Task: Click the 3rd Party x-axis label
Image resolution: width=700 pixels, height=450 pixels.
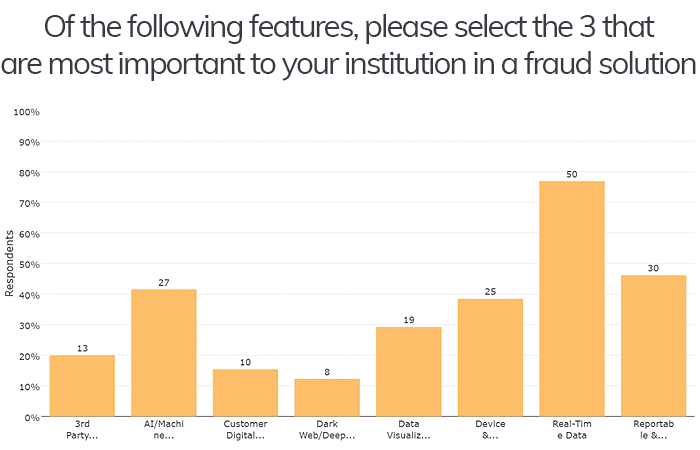Action: click(x=82, y=429)
